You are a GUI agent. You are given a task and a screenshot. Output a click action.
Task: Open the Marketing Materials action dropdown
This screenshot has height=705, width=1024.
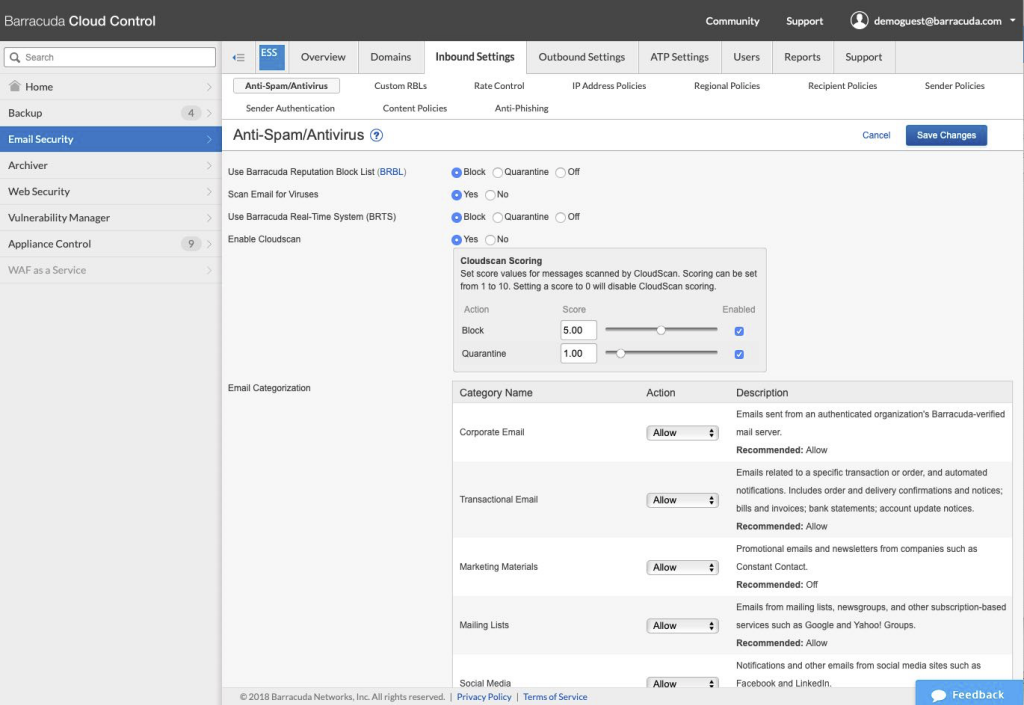point(682,567)
